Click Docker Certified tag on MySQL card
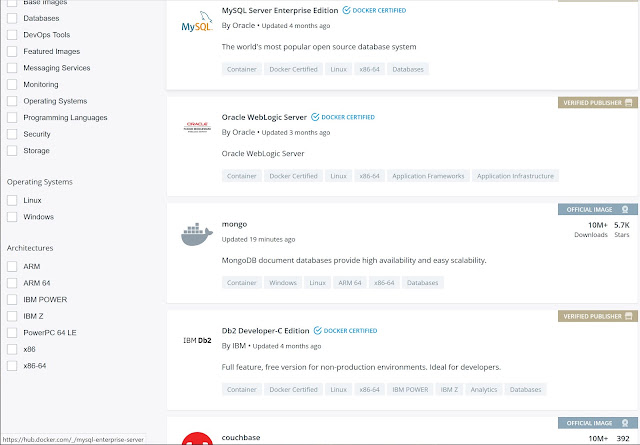This screenshot has width=640, height=445. [x=293, y=69]
